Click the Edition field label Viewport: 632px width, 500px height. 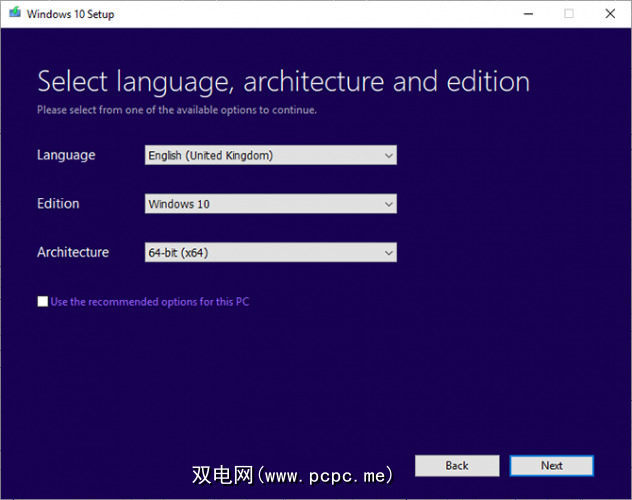58,203
